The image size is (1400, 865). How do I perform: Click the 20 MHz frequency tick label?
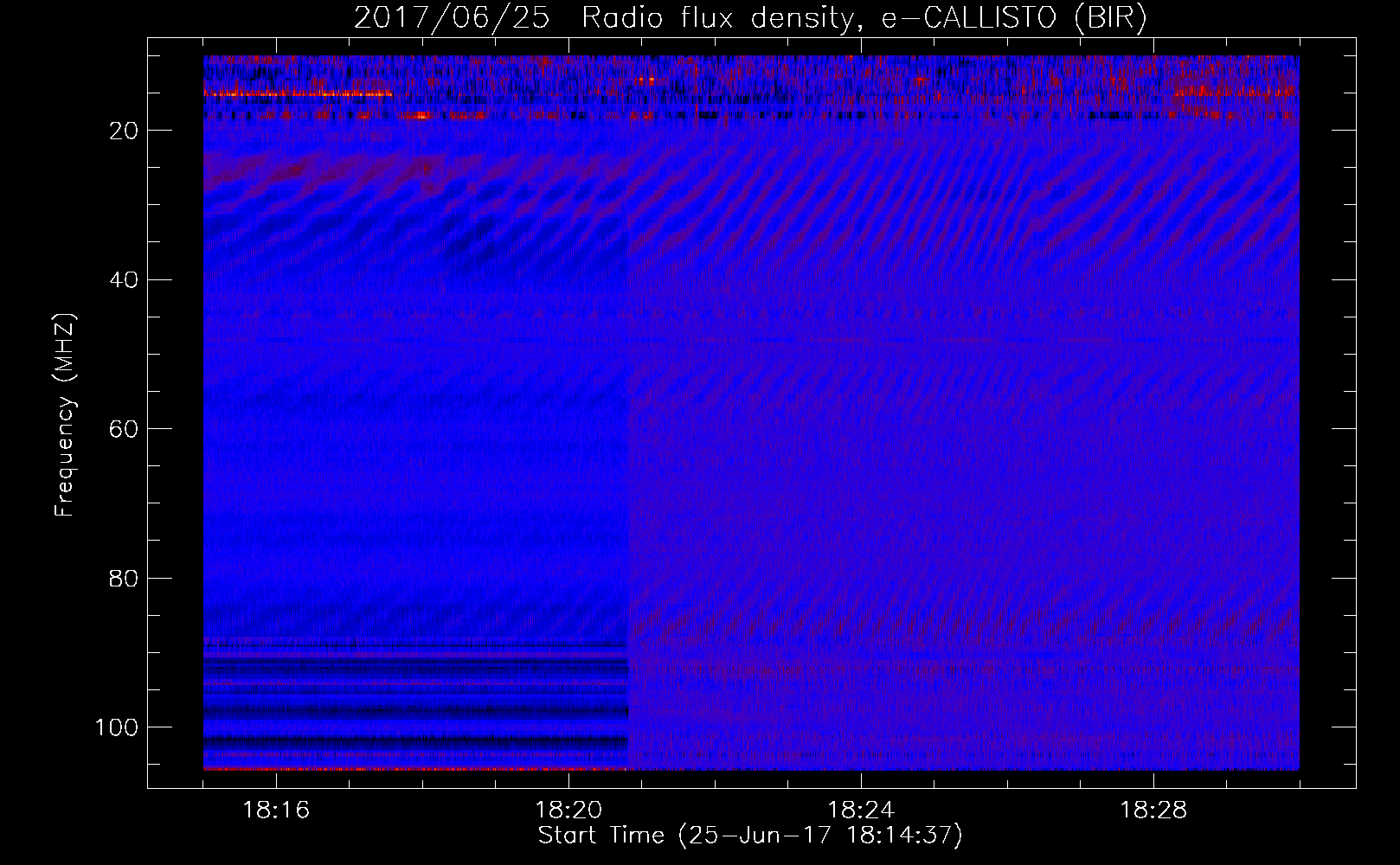(x=125, y=131)
